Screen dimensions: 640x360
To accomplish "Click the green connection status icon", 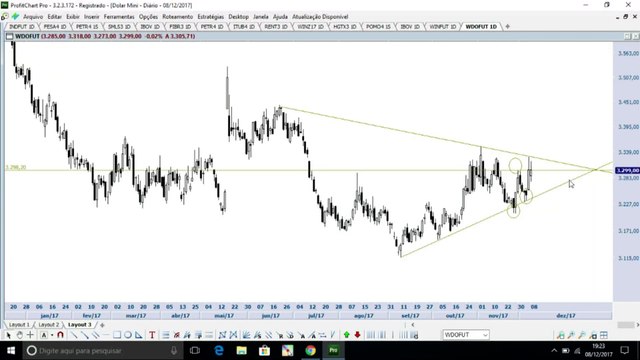I will pos(15,16).
